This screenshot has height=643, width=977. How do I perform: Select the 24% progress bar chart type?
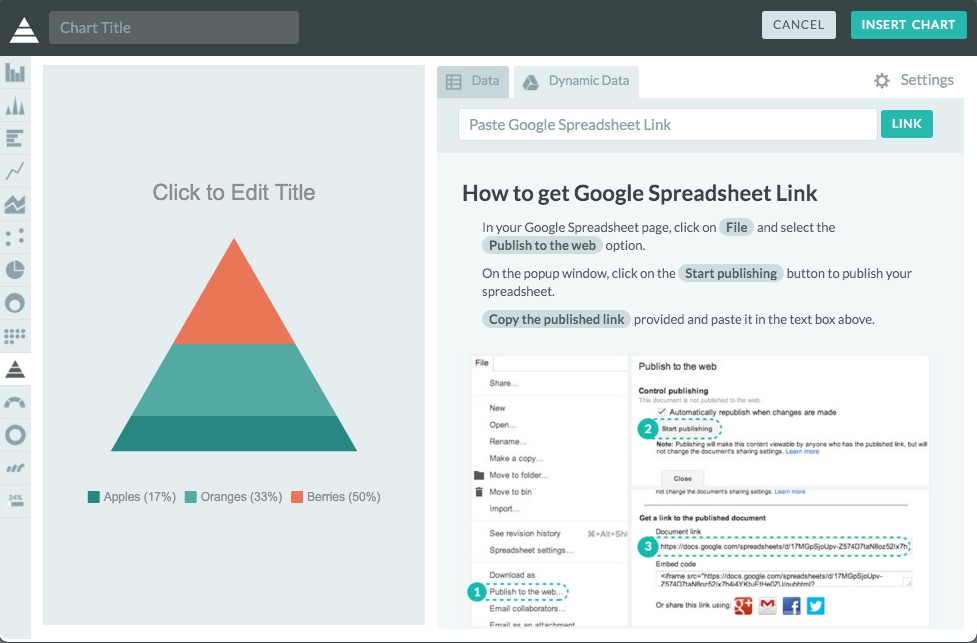15,500
